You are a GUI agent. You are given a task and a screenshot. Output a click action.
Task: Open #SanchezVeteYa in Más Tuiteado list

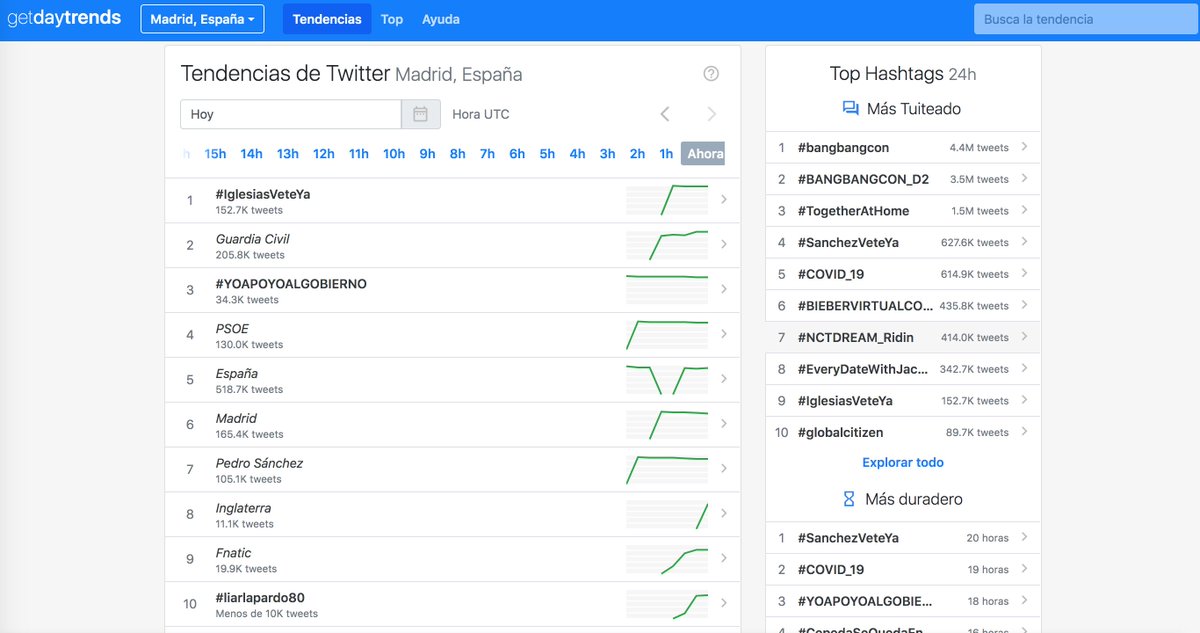click(x=848, y=243)
